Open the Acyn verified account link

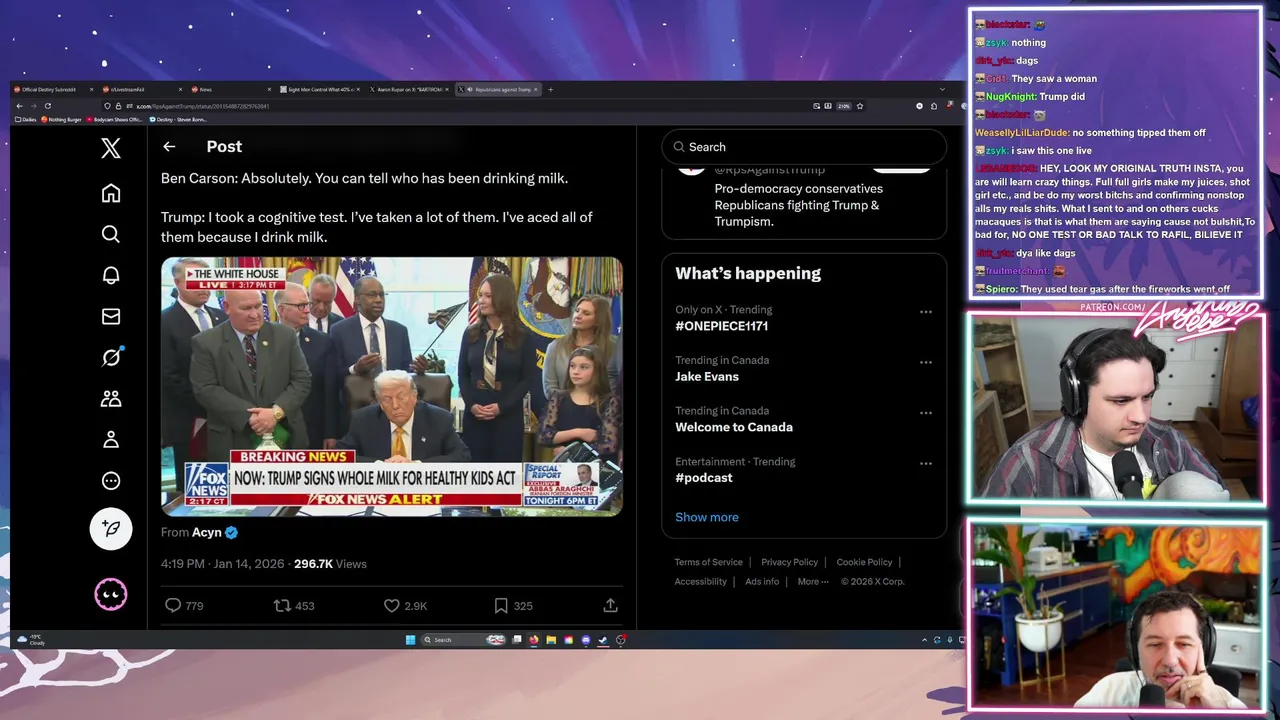[214, 532]
